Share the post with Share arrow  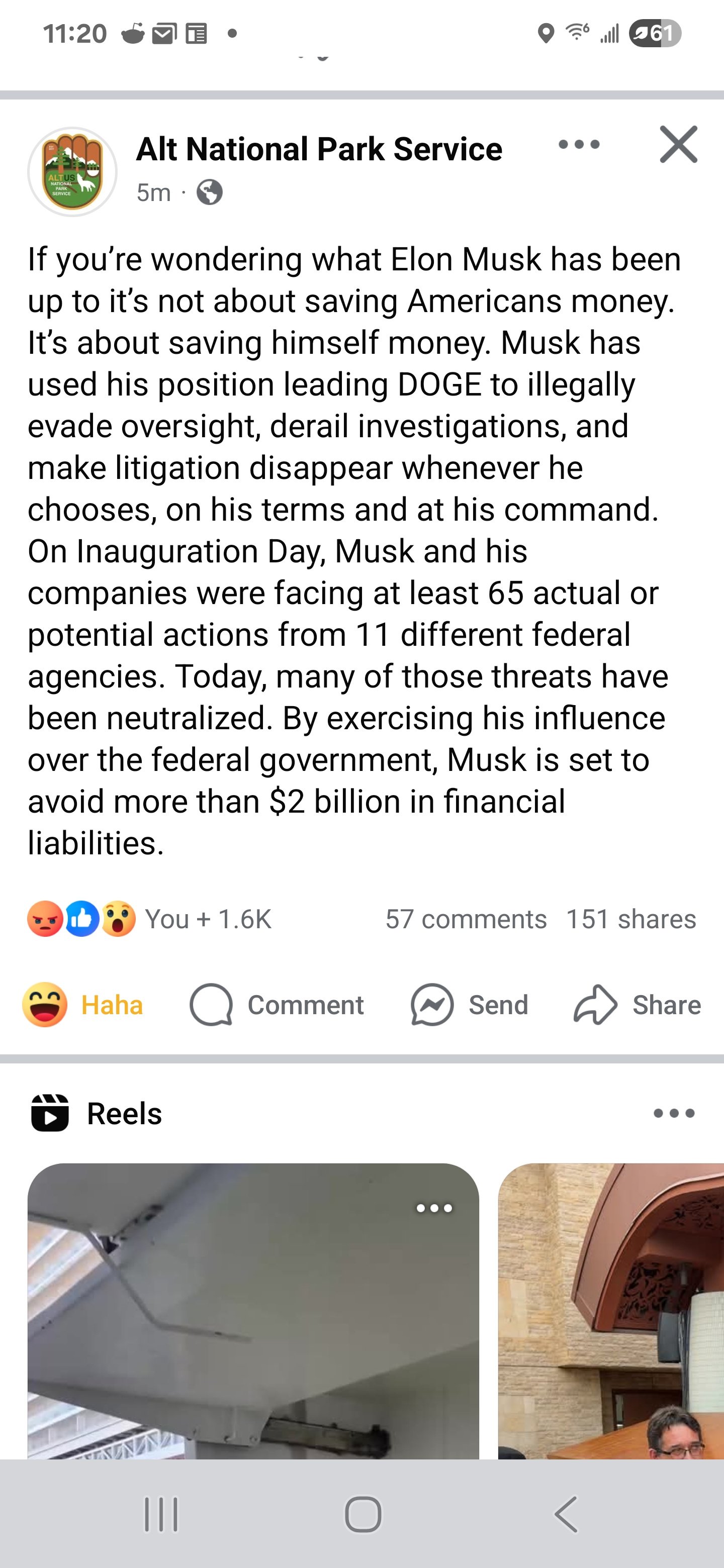point(637,1005)
